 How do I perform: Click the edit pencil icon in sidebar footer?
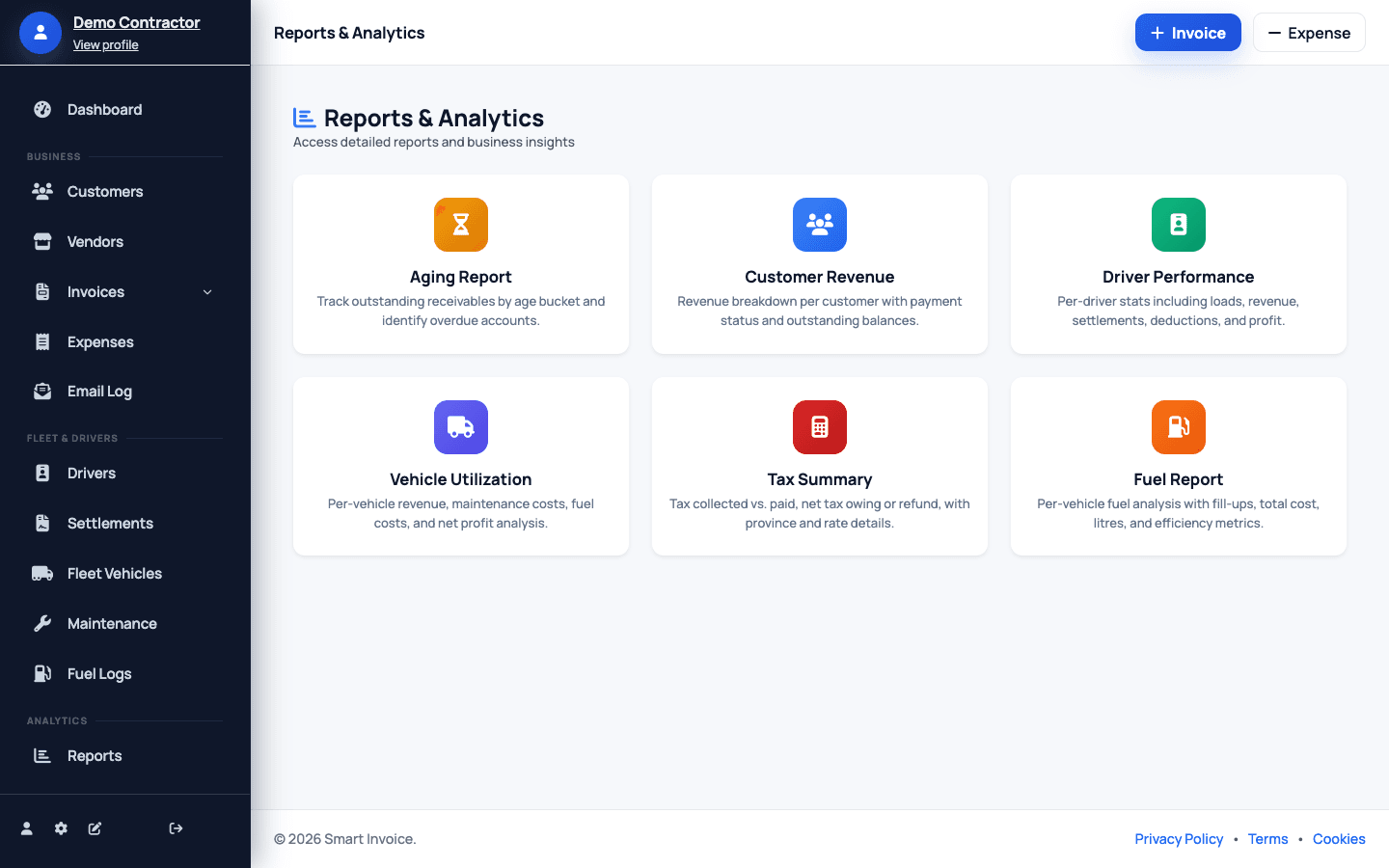[95, 828]
